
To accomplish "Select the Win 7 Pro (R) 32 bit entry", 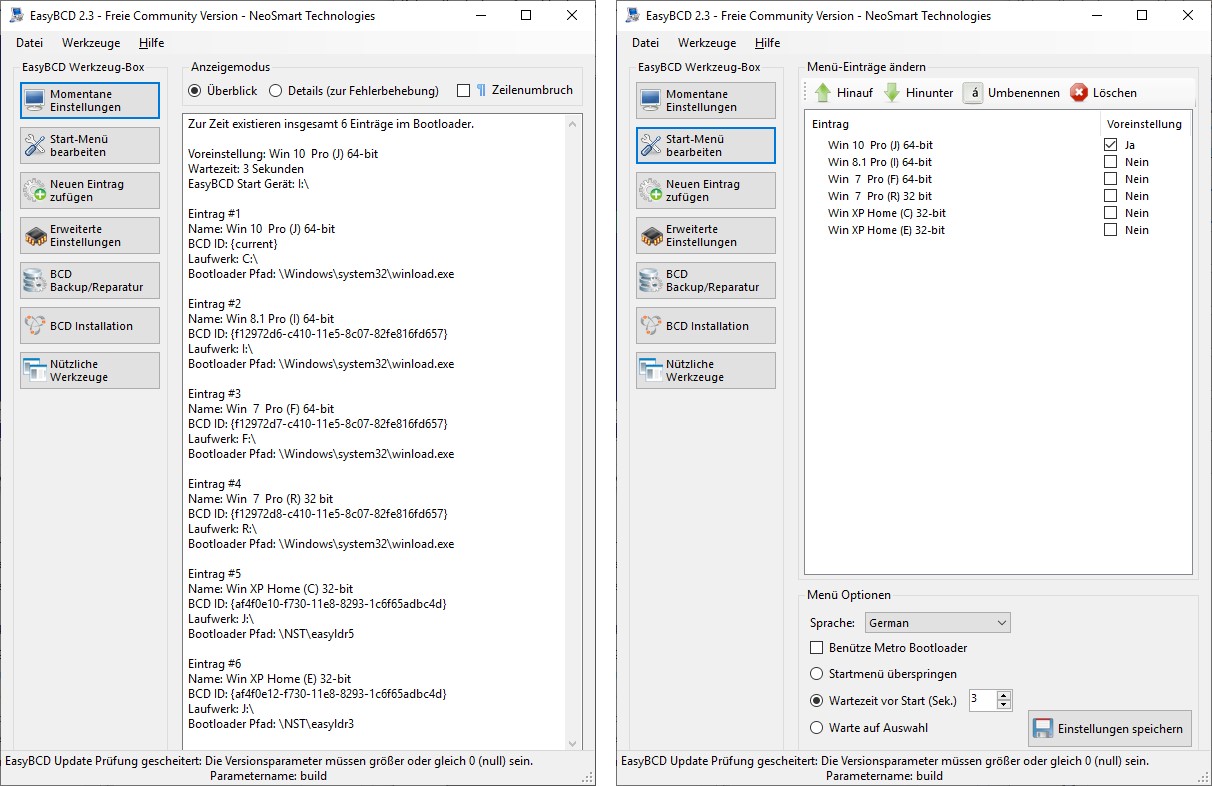I will point(880,196).
